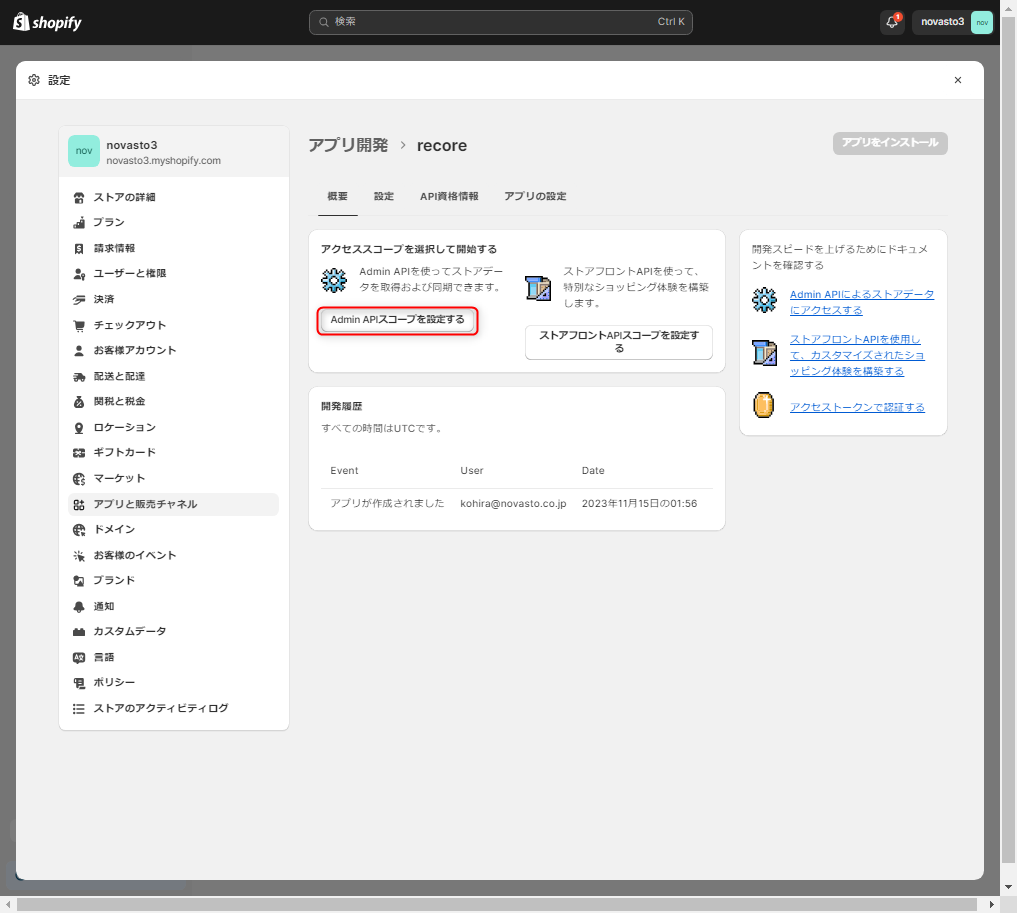The height and width of the screenshot is (913, 1017).
Task: Click the ドメイン domain icon
Action: (78, 530)
